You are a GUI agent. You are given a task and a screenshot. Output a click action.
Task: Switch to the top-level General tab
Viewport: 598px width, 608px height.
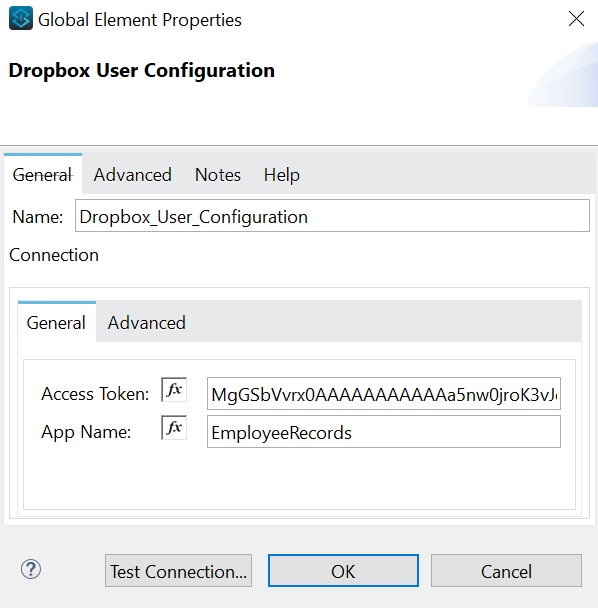point(43,174)
